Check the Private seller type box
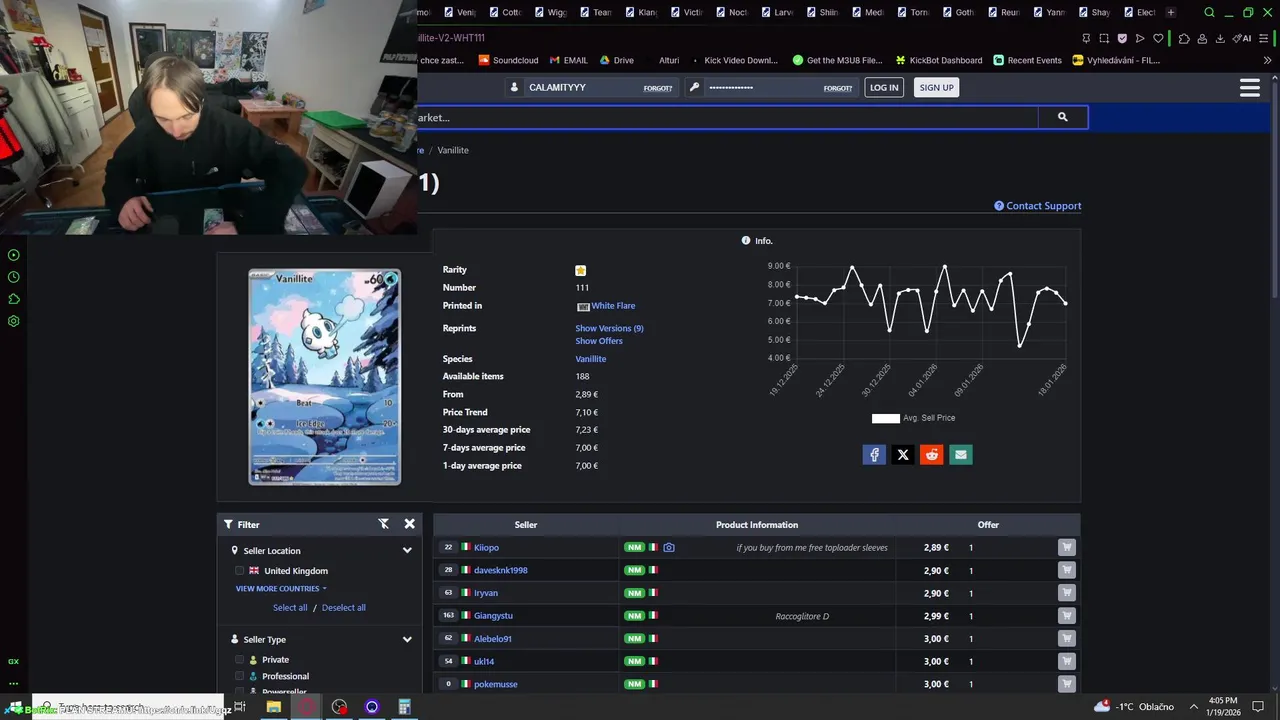This screenshot has width=1280, height=720. [x=240, y=660]
